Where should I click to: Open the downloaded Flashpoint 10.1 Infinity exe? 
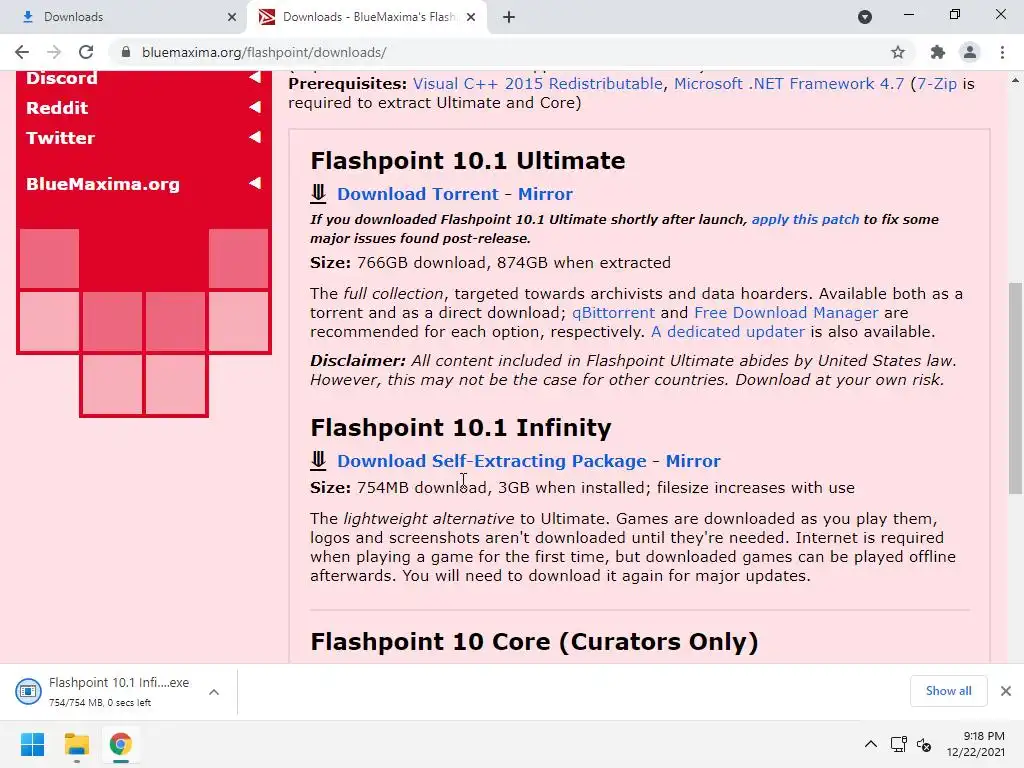click(x=119, y=682)
